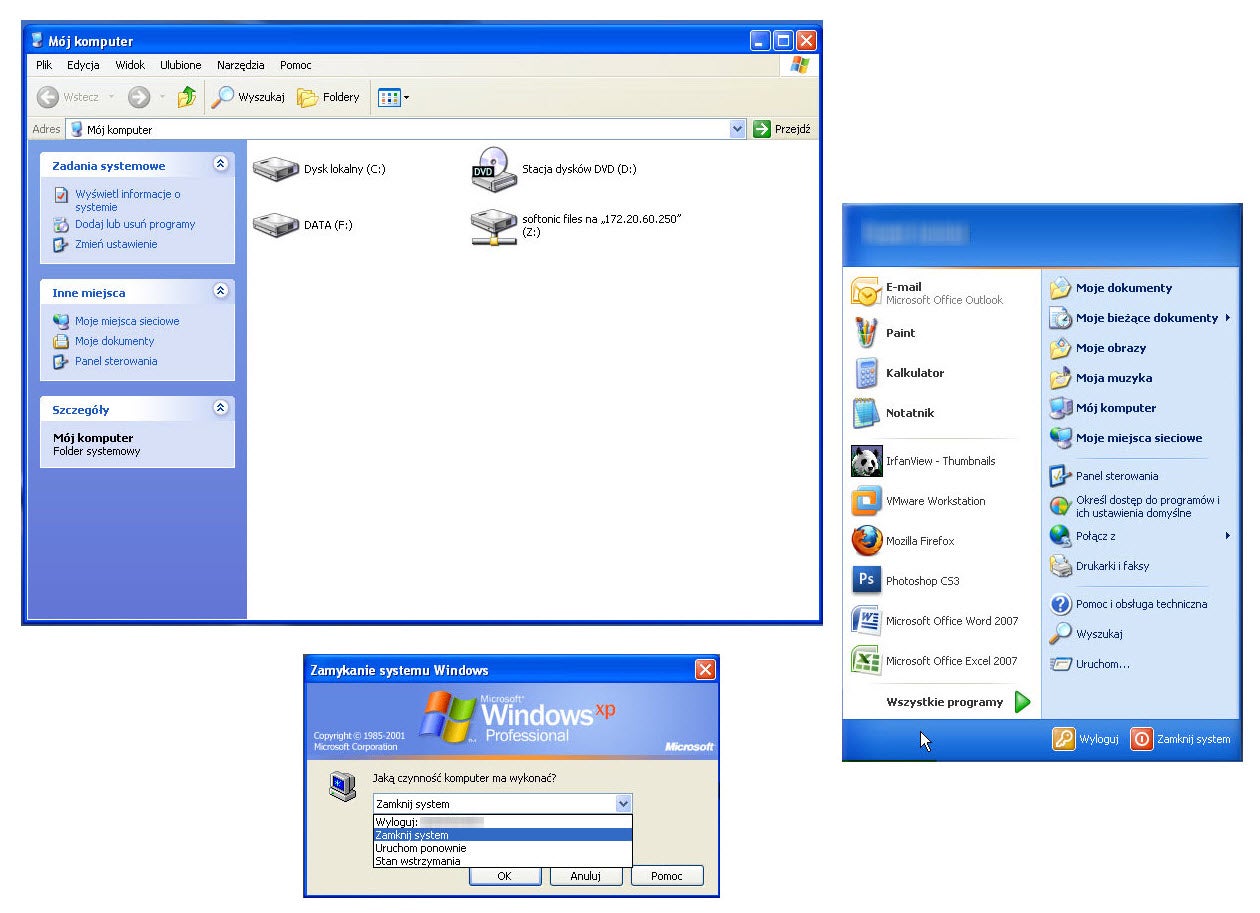Expand Moje bieżące dokumenty submenu
The width and height of the screenshot is (1260, 913).
click(x=1140, y=318)
